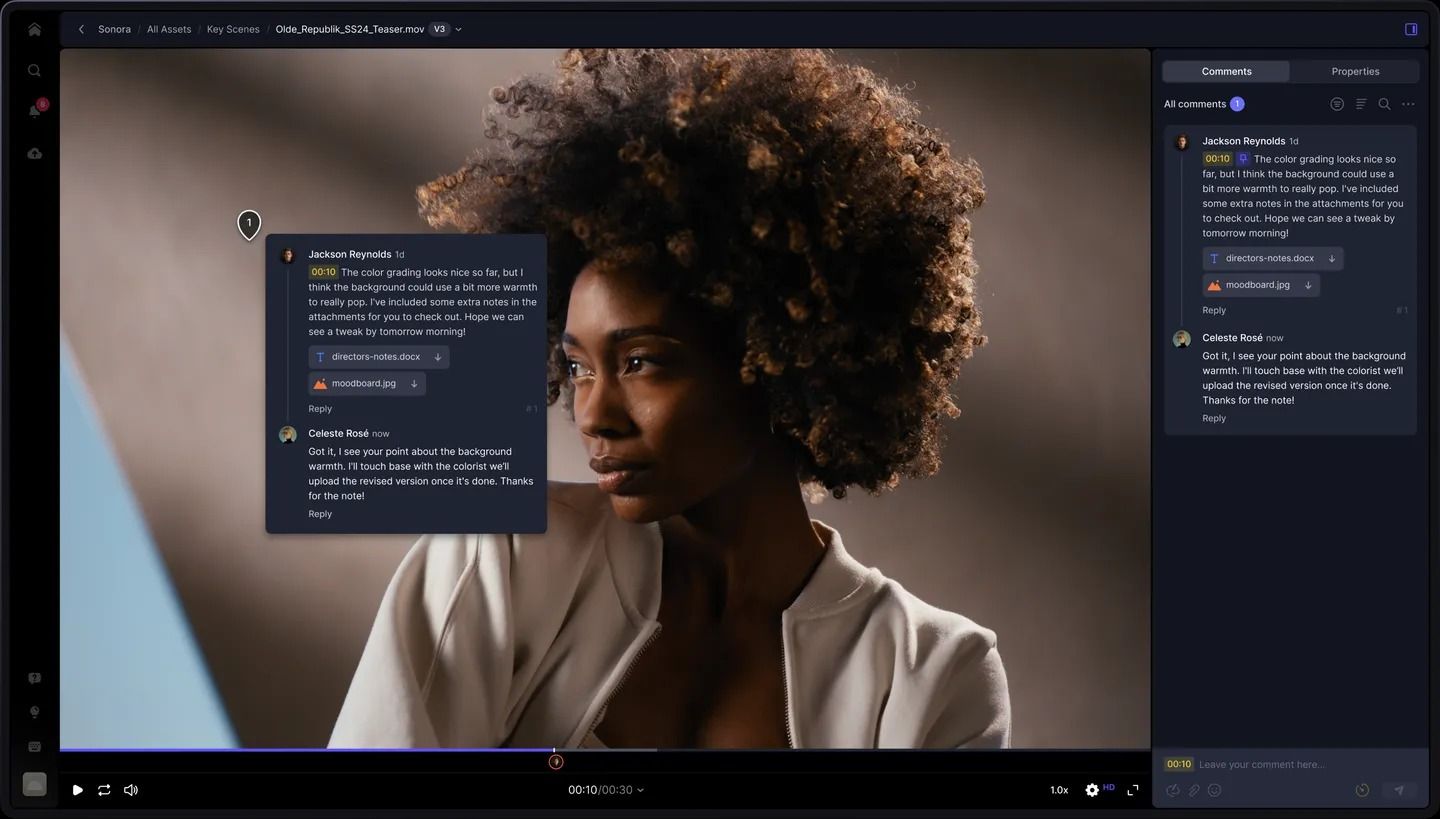Navigate to Key Scenes in the breadcrumb

pos(232,29)
